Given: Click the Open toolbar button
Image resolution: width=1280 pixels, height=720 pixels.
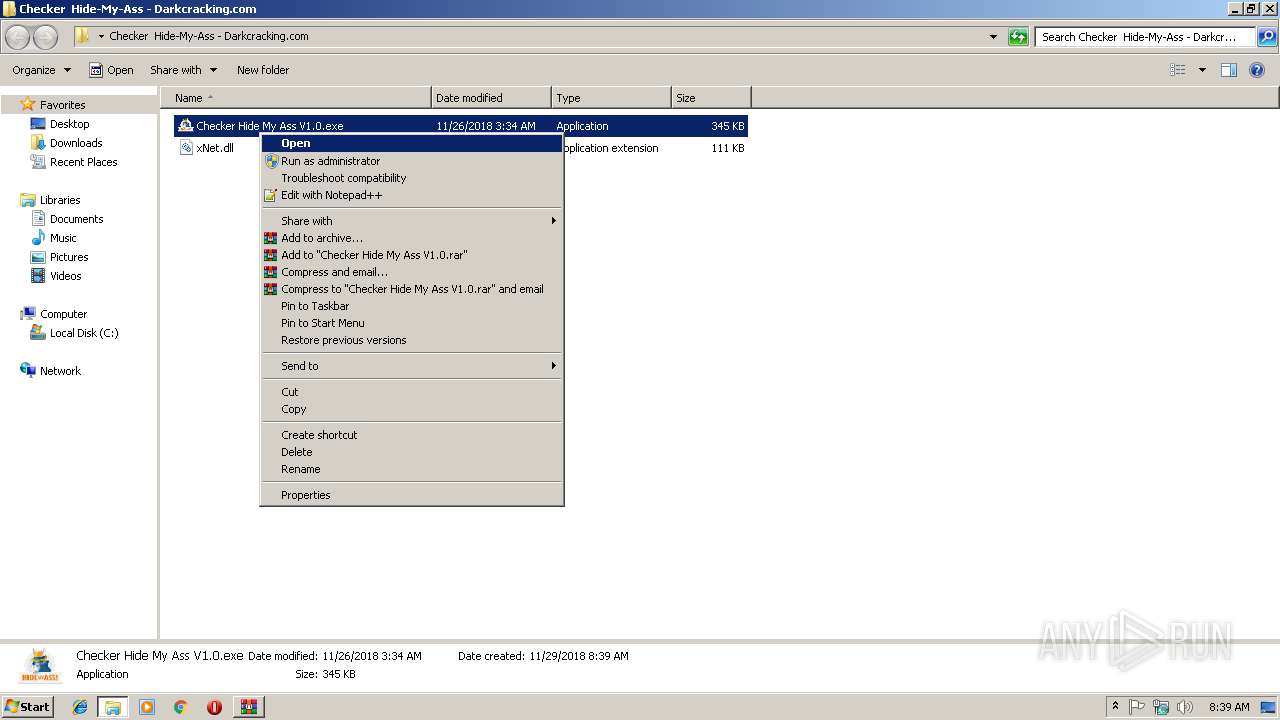Looking at the screenshot, I should coord(111,70).
